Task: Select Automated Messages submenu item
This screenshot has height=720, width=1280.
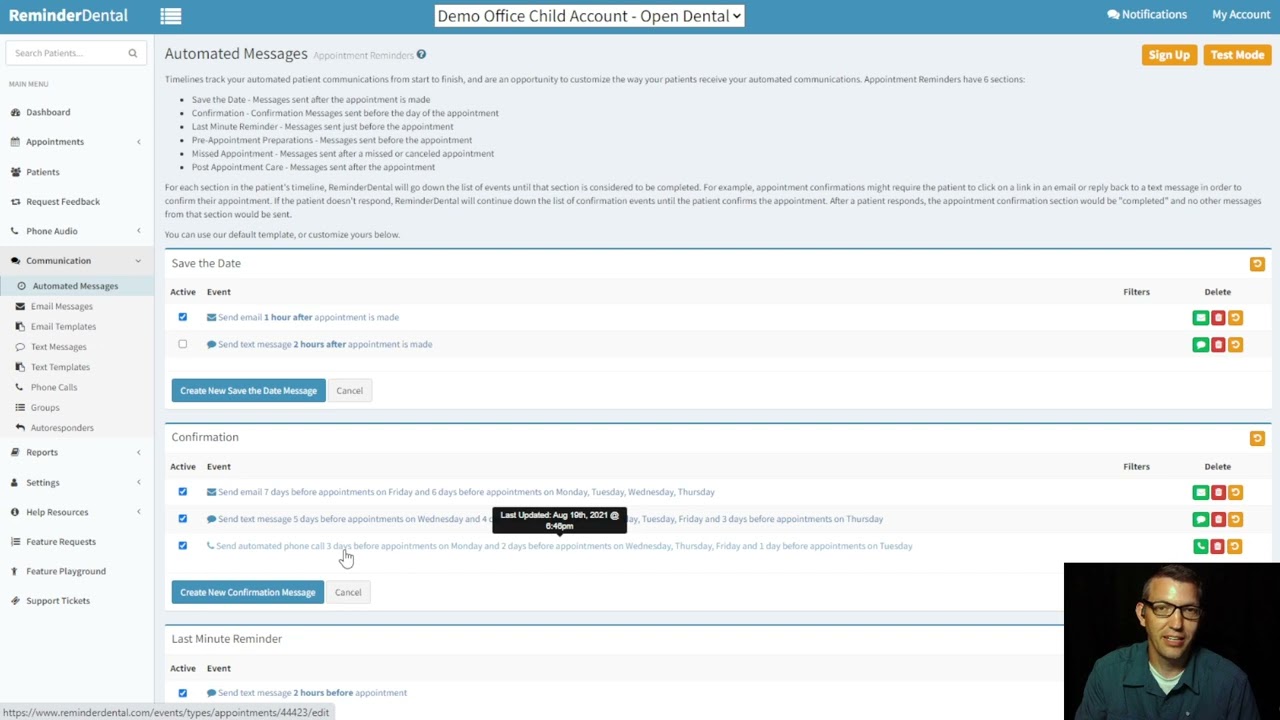Action: coord(76,286)
